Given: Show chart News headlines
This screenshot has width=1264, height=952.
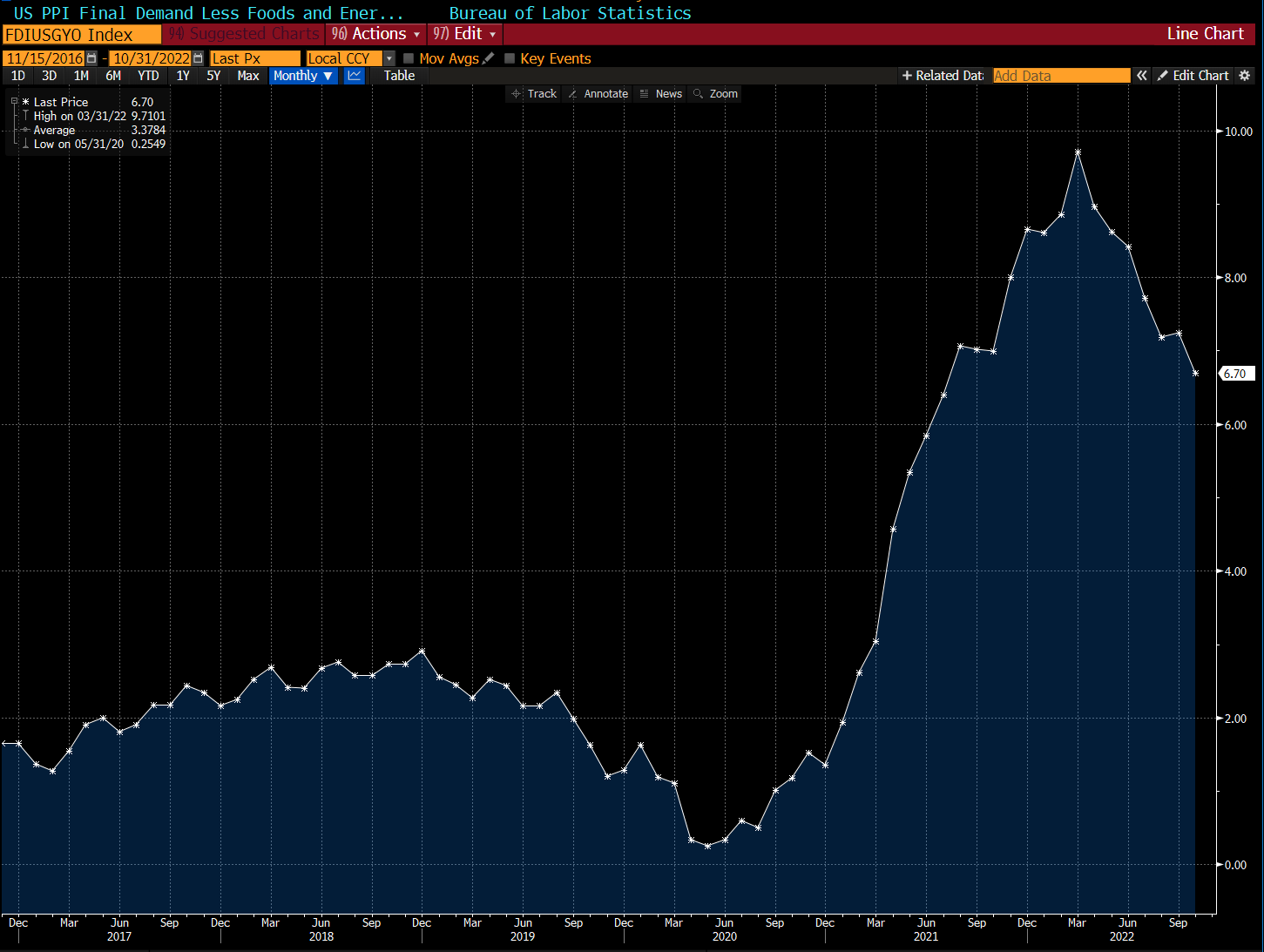Looking at the screenshot, I should point(662,93).
